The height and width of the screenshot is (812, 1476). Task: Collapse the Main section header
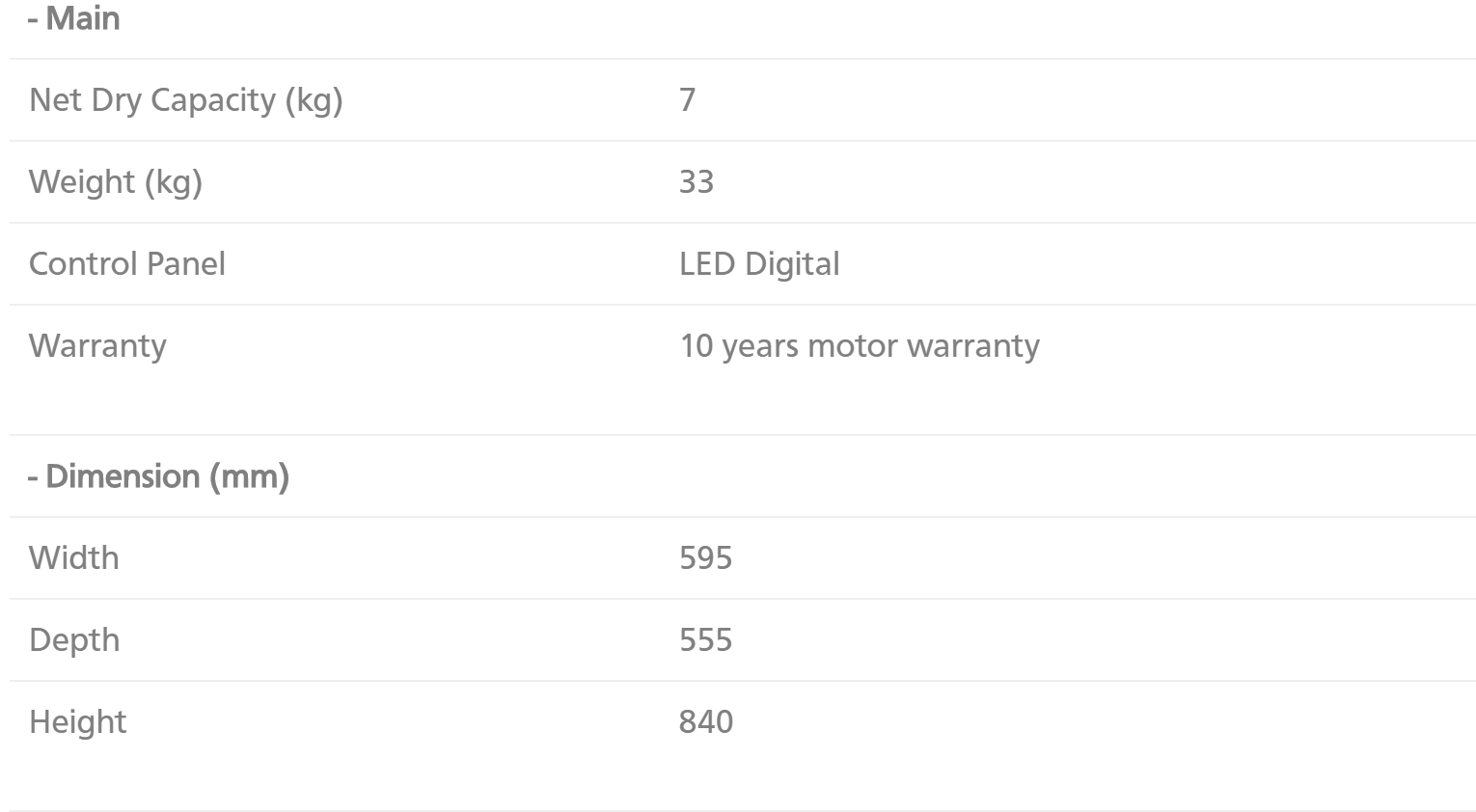74,18
